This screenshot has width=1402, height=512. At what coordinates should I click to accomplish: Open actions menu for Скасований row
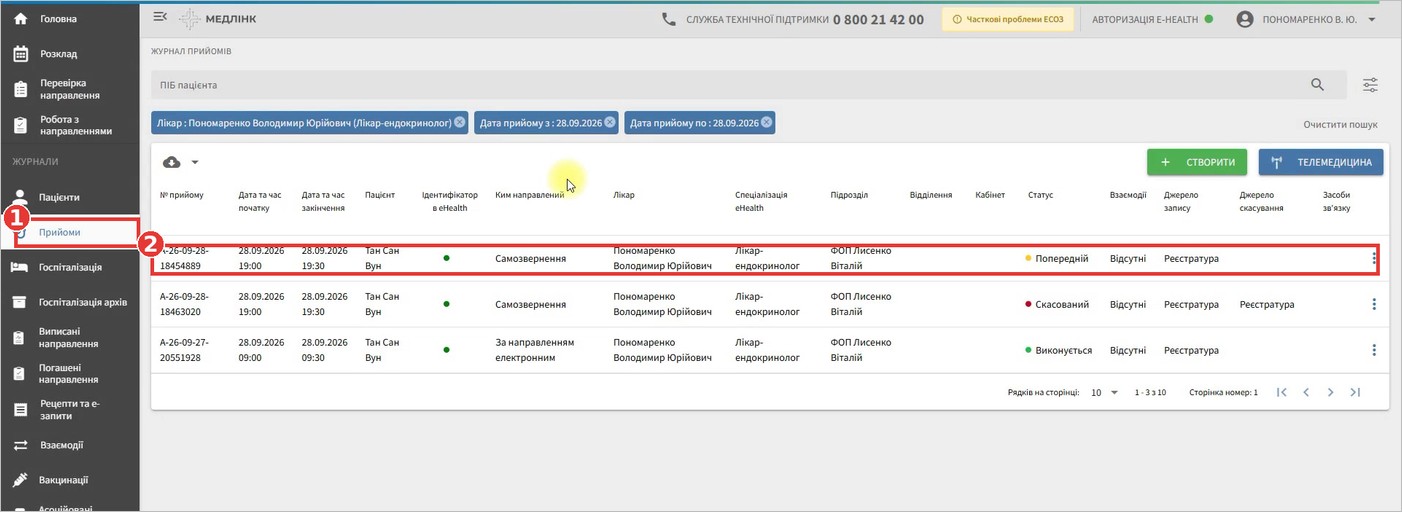point(1374,304)
